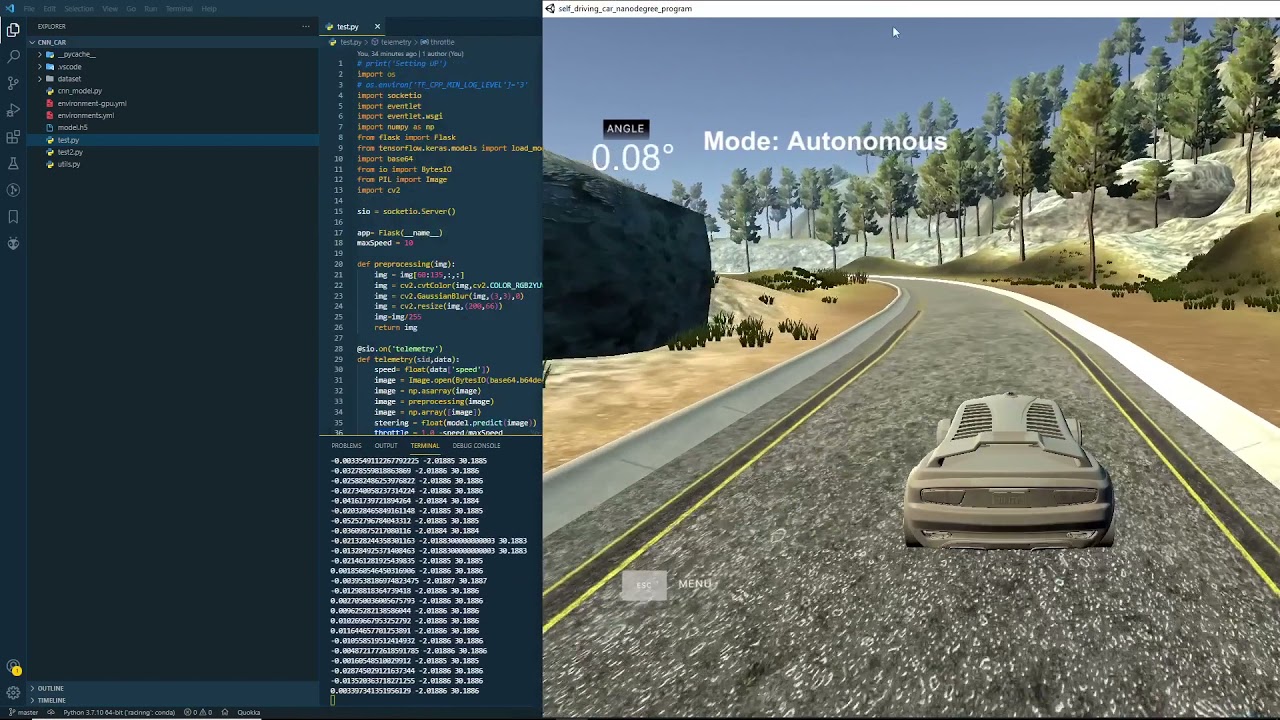Close the test.py editor tab
The image size is (1280, 720).
click(377, 26)
